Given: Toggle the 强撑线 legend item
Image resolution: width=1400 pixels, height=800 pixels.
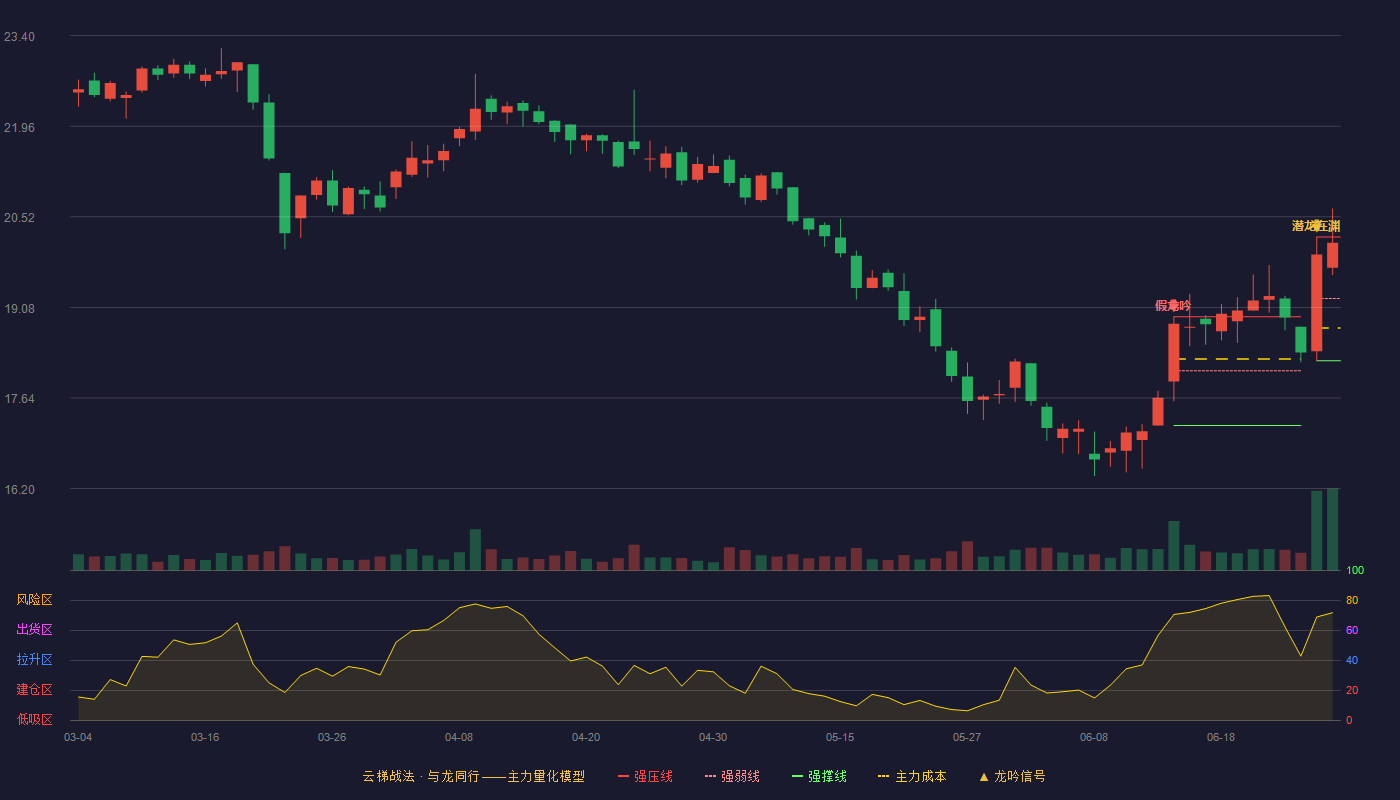Looking at the screenshot, I should pyautogui.click(x=819, y=776).
